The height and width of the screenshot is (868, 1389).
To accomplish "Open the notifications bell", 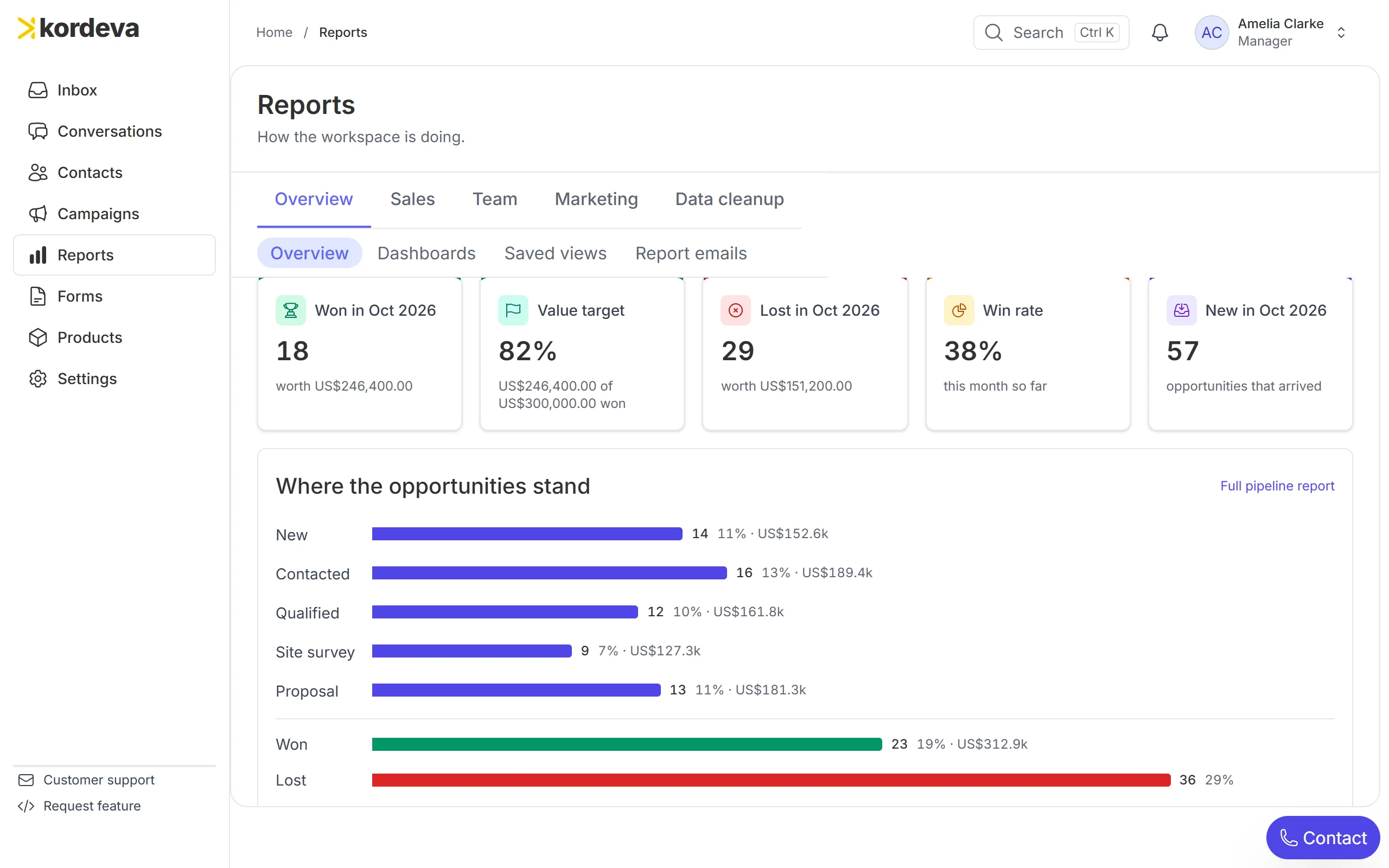I will (1159, 33).
